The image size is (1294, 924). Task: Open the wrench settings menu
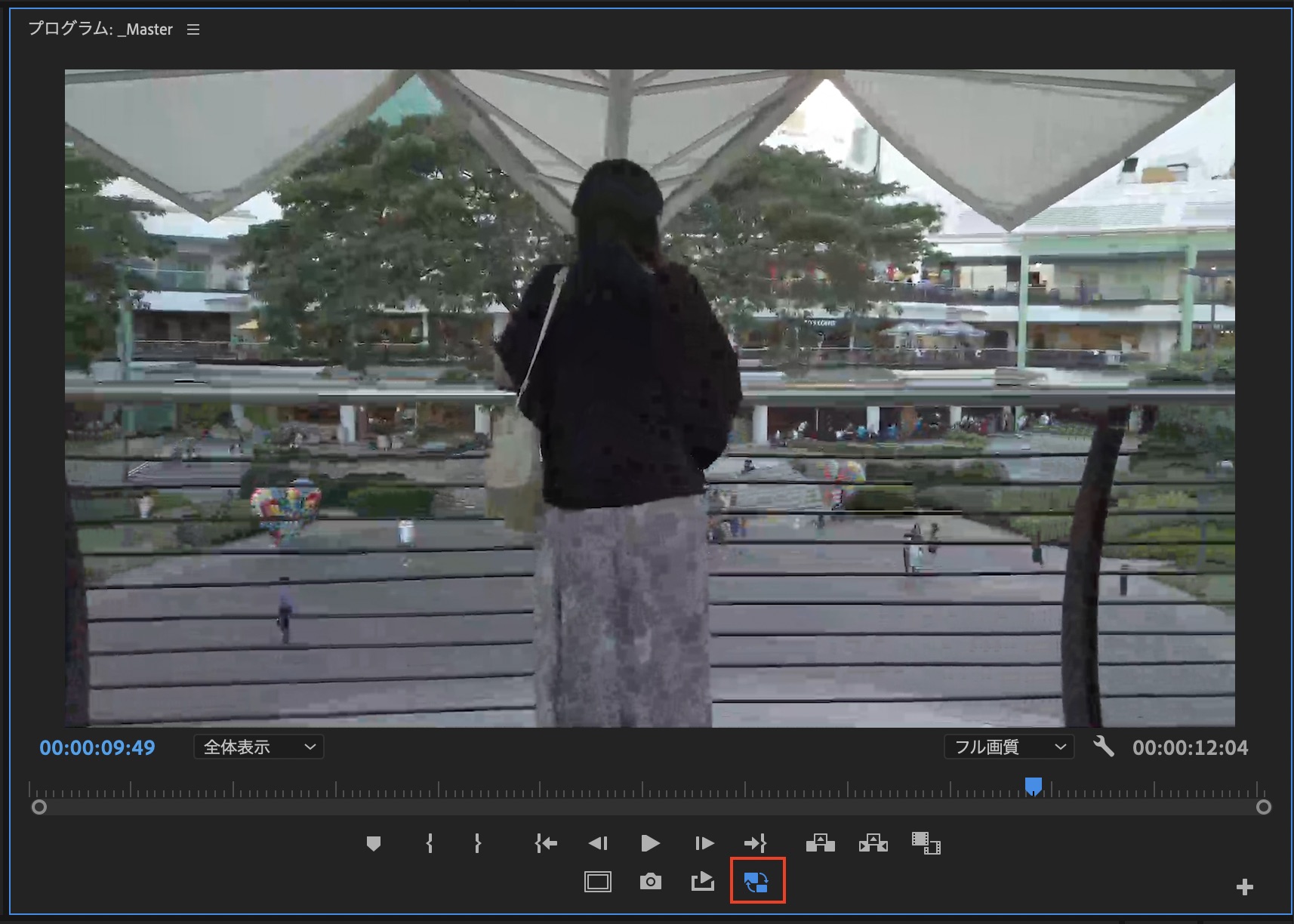coord(1103,747)
